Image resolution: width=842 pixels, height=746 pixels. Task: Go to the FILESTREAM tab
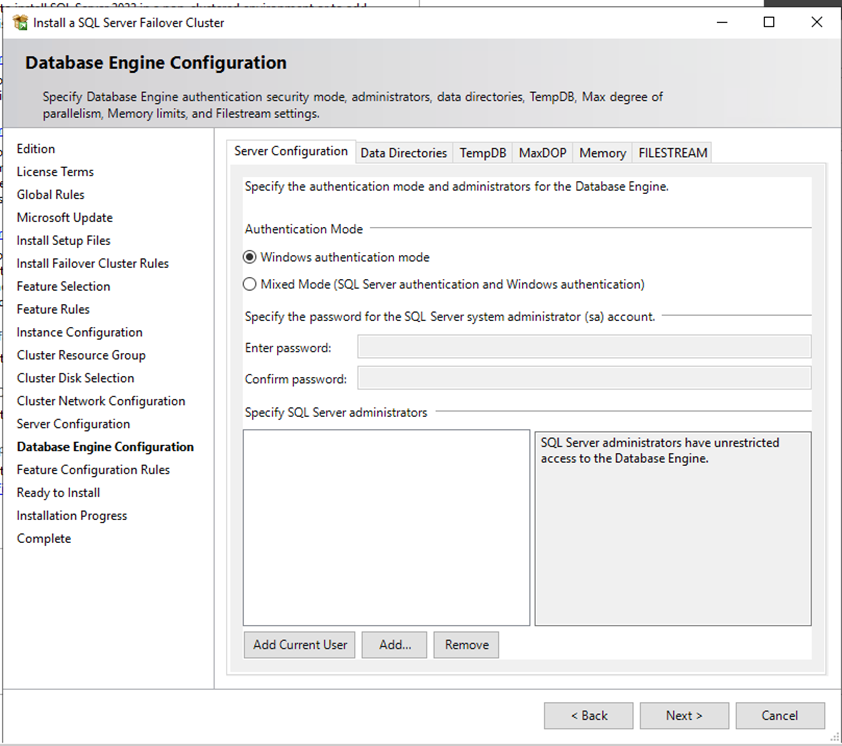(673, 153)
